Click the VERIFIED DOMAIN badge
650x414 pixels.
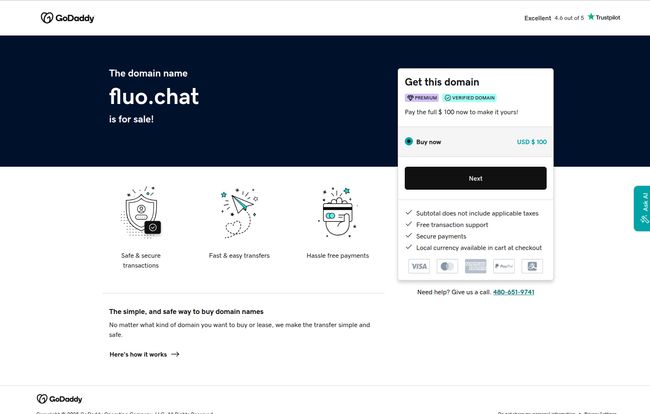[469, 98]
